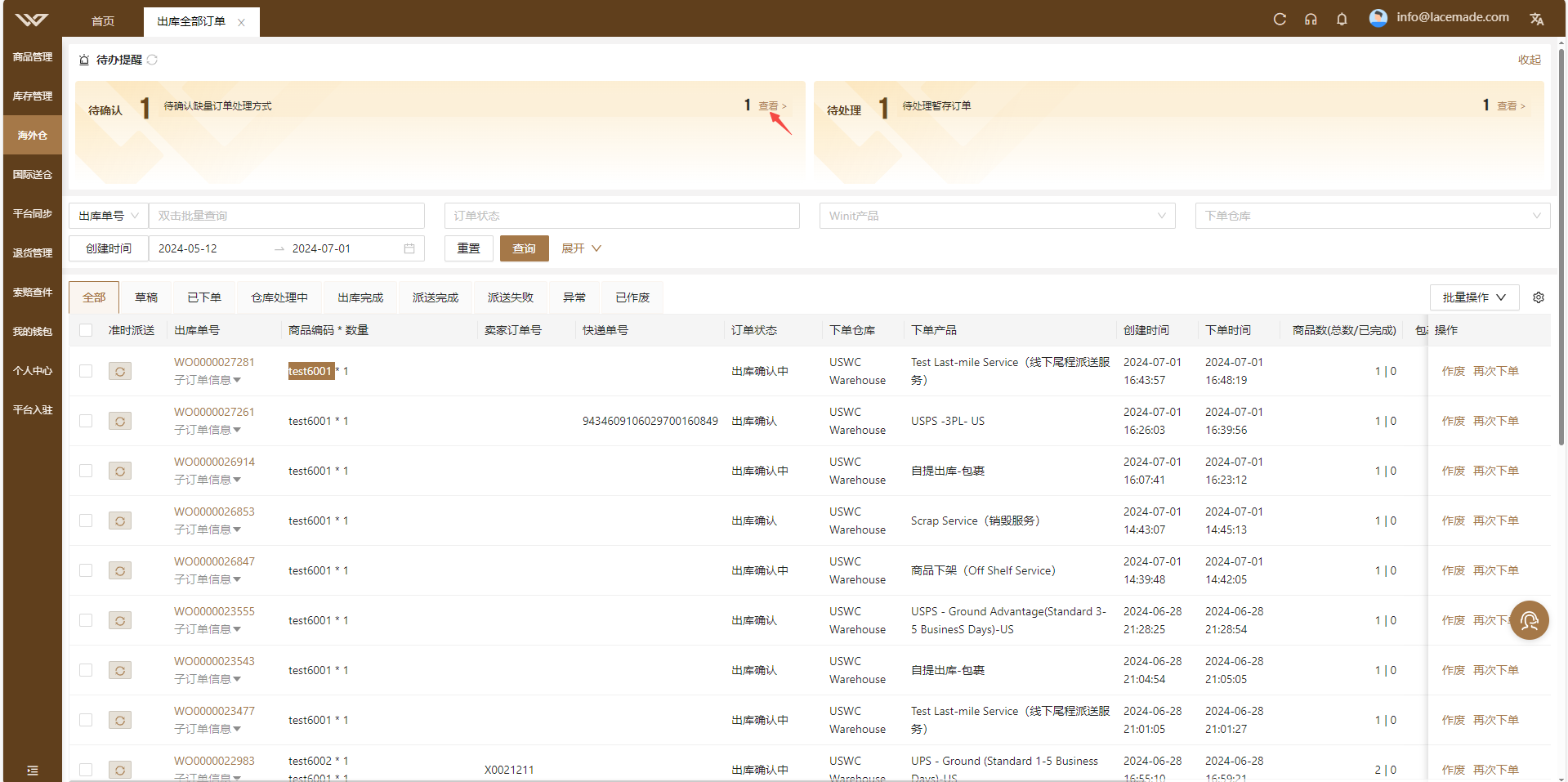Screen dimensions: 1568x782
Task: Click 作废 for order WO0000027281
Action: coord(1453,371)
